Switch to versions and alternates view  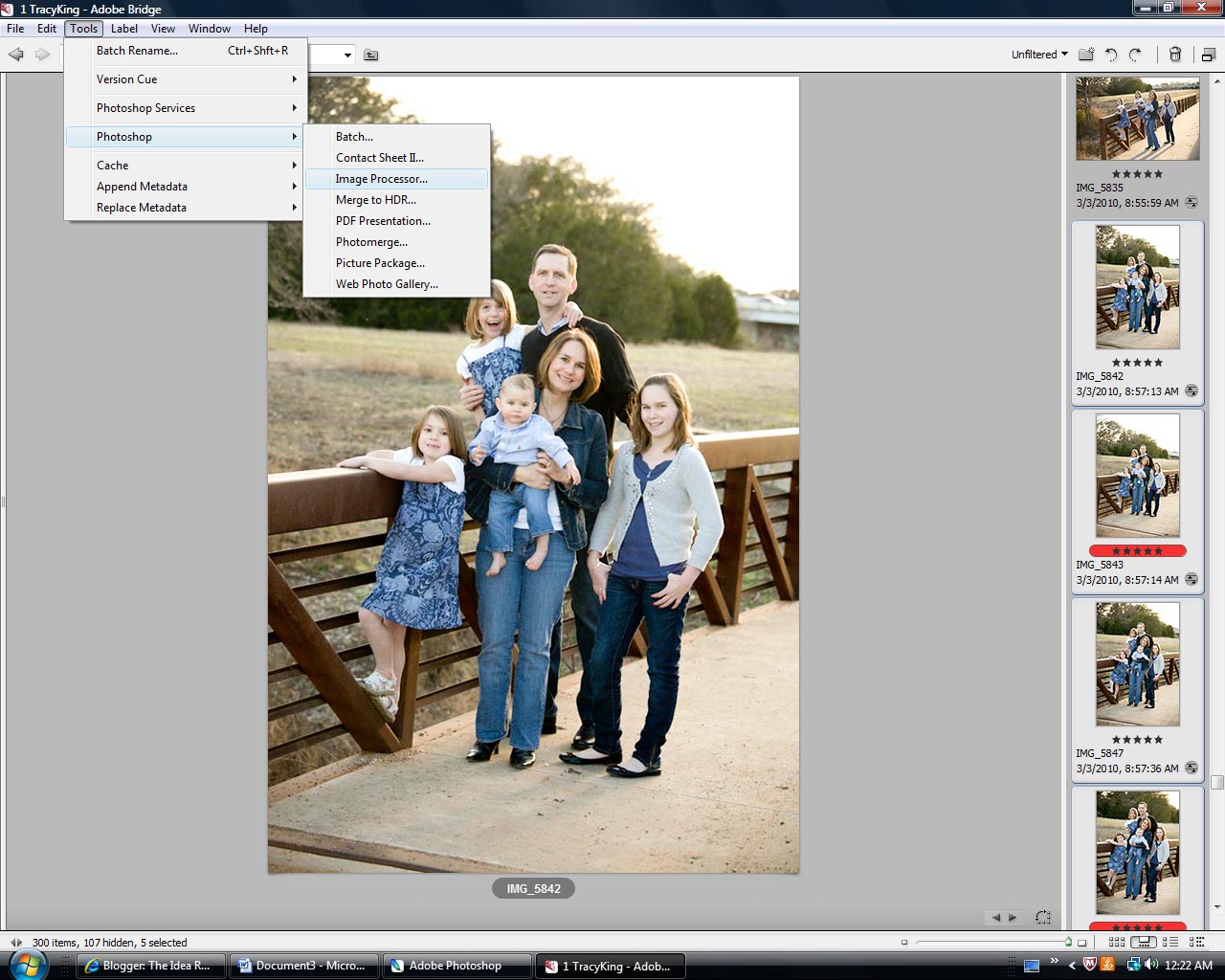coord(1196,943)
